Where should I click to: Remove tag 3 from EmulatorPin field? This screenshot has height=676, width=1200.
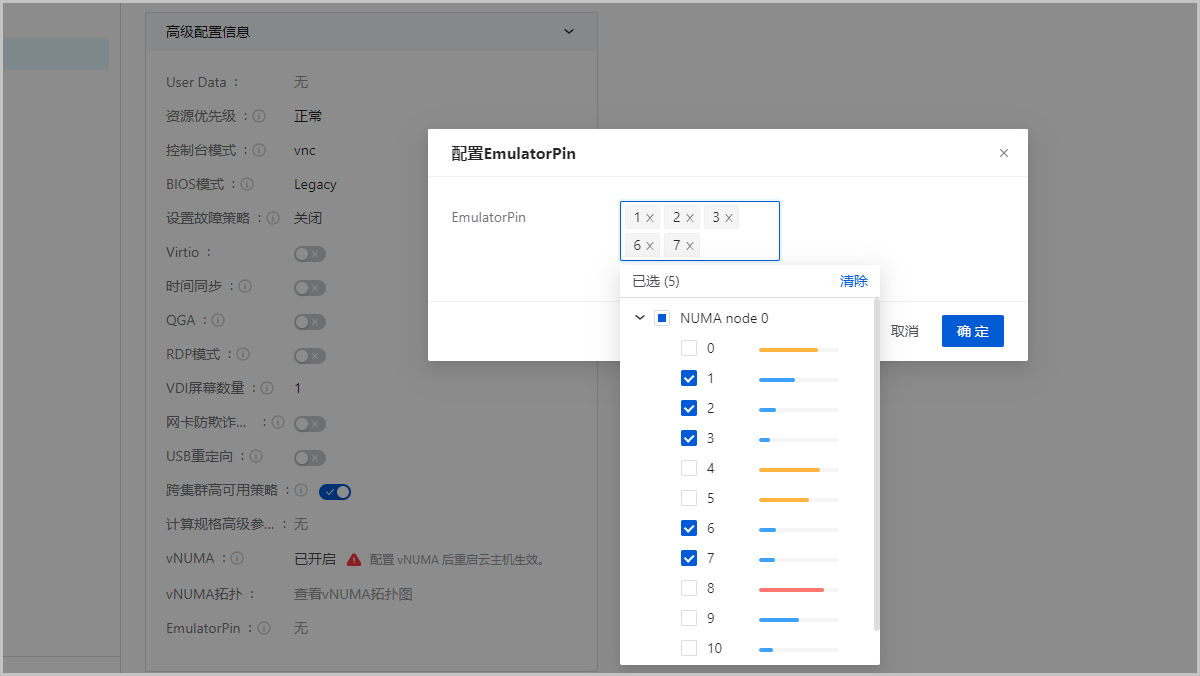pos(729,218)
